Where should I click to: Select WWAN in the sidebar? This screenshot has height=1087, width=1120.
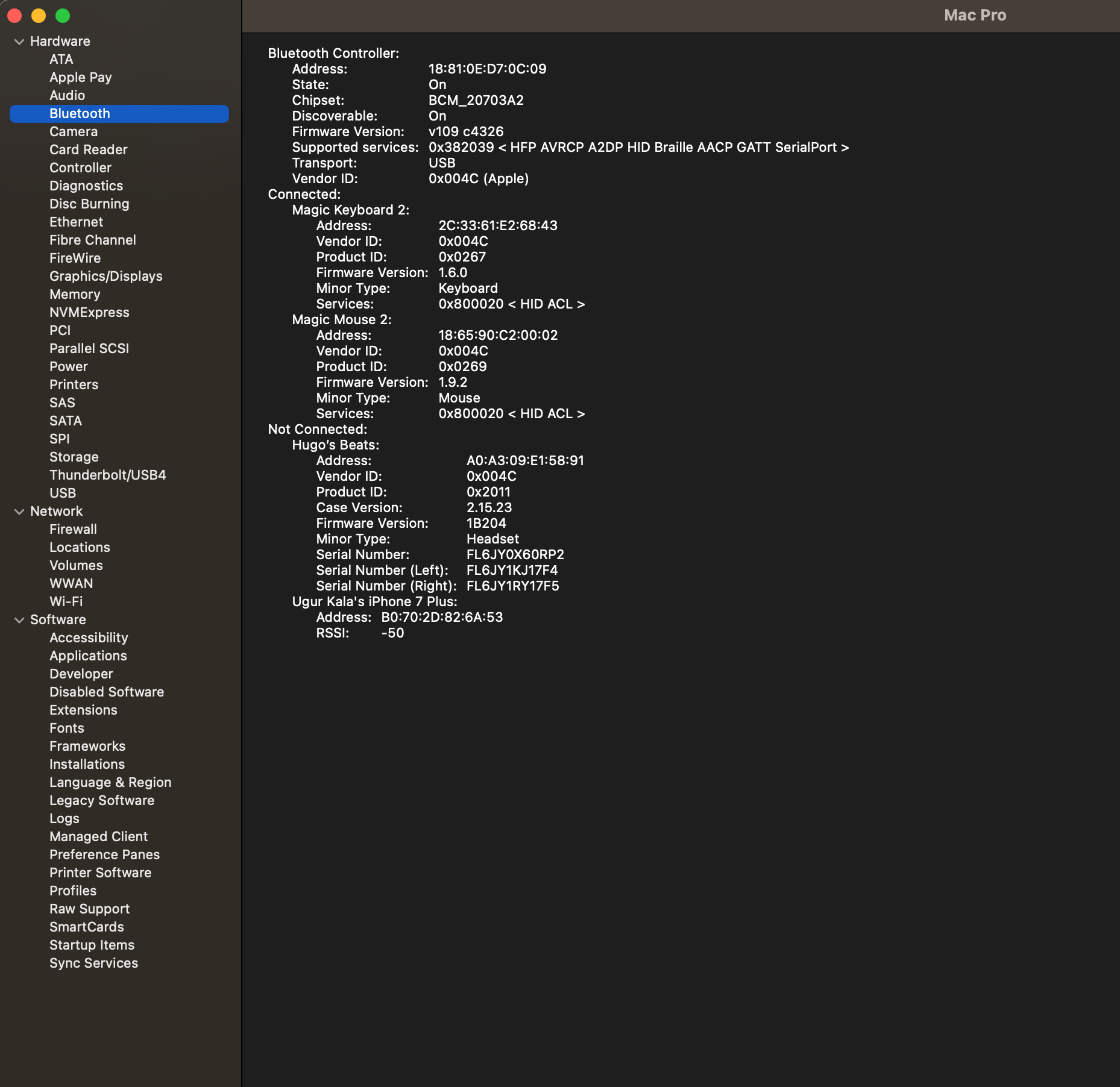click(71, 583)
